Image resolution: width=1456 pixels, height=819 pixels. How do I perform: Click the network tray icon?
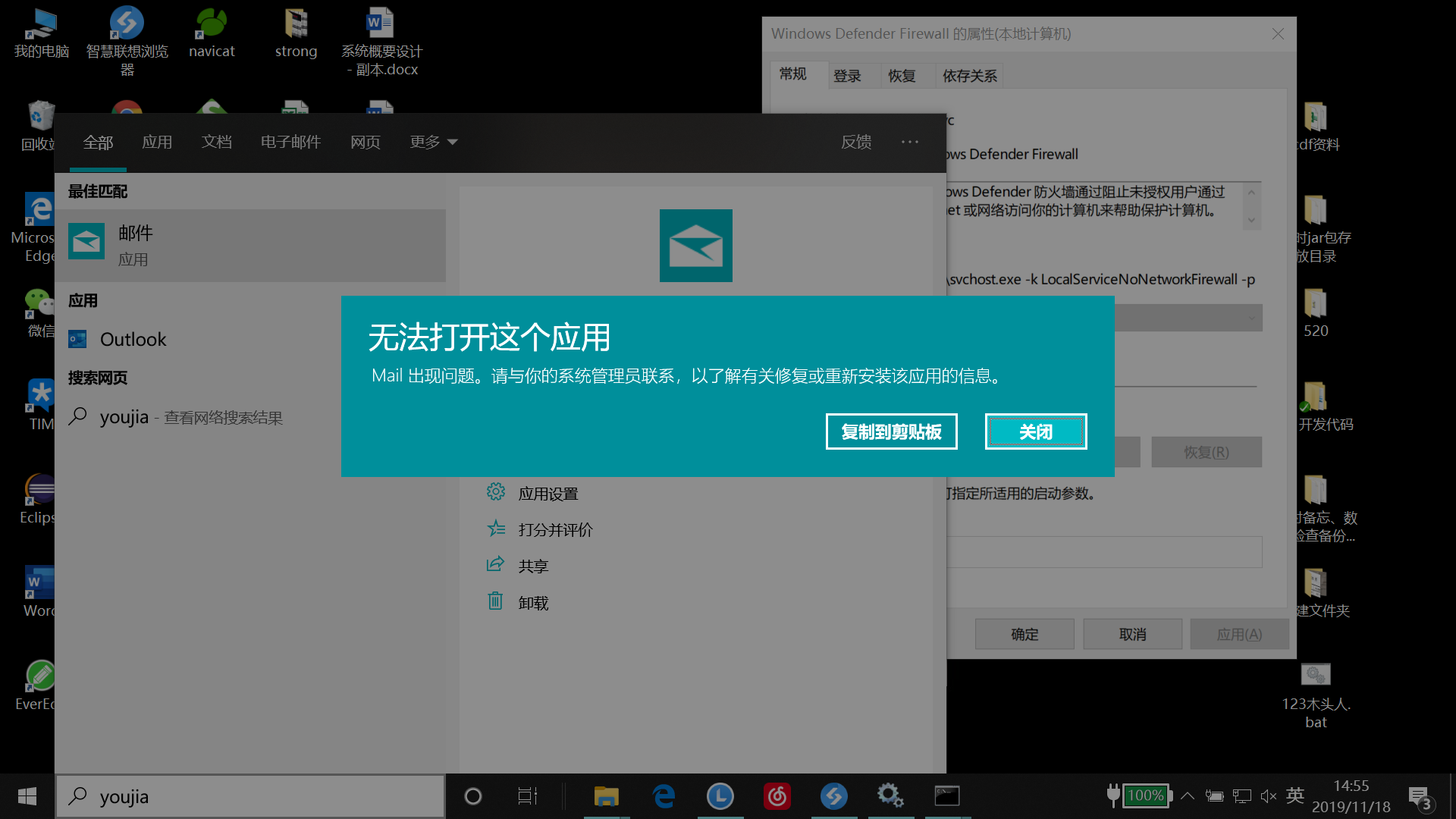coord(1241,795)
